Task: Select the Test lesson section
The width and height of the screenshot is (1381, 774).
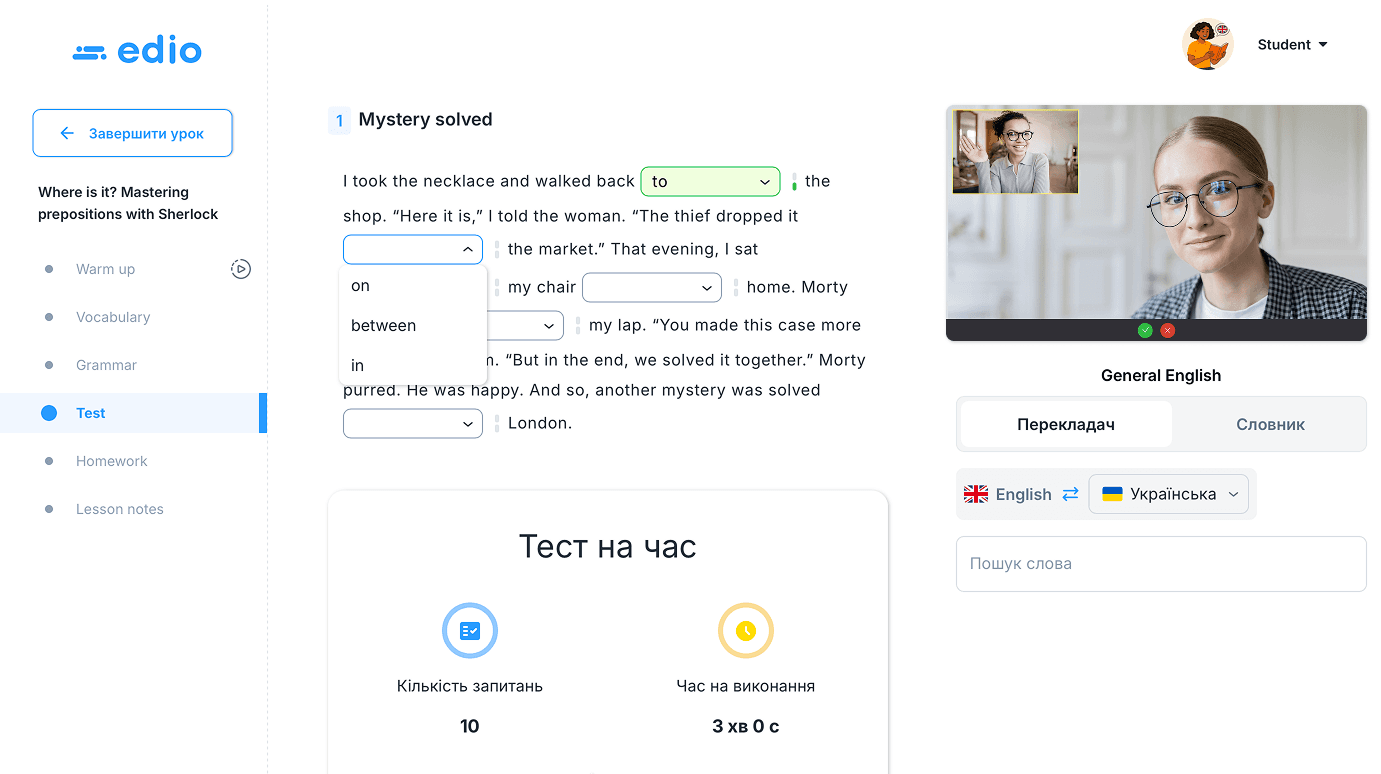Action: click(133, 413)
